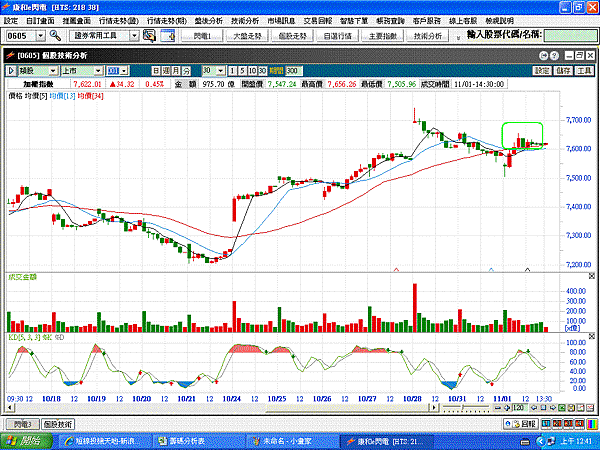Click the help question mark icon in chart title bar

(x=554, y=56)
